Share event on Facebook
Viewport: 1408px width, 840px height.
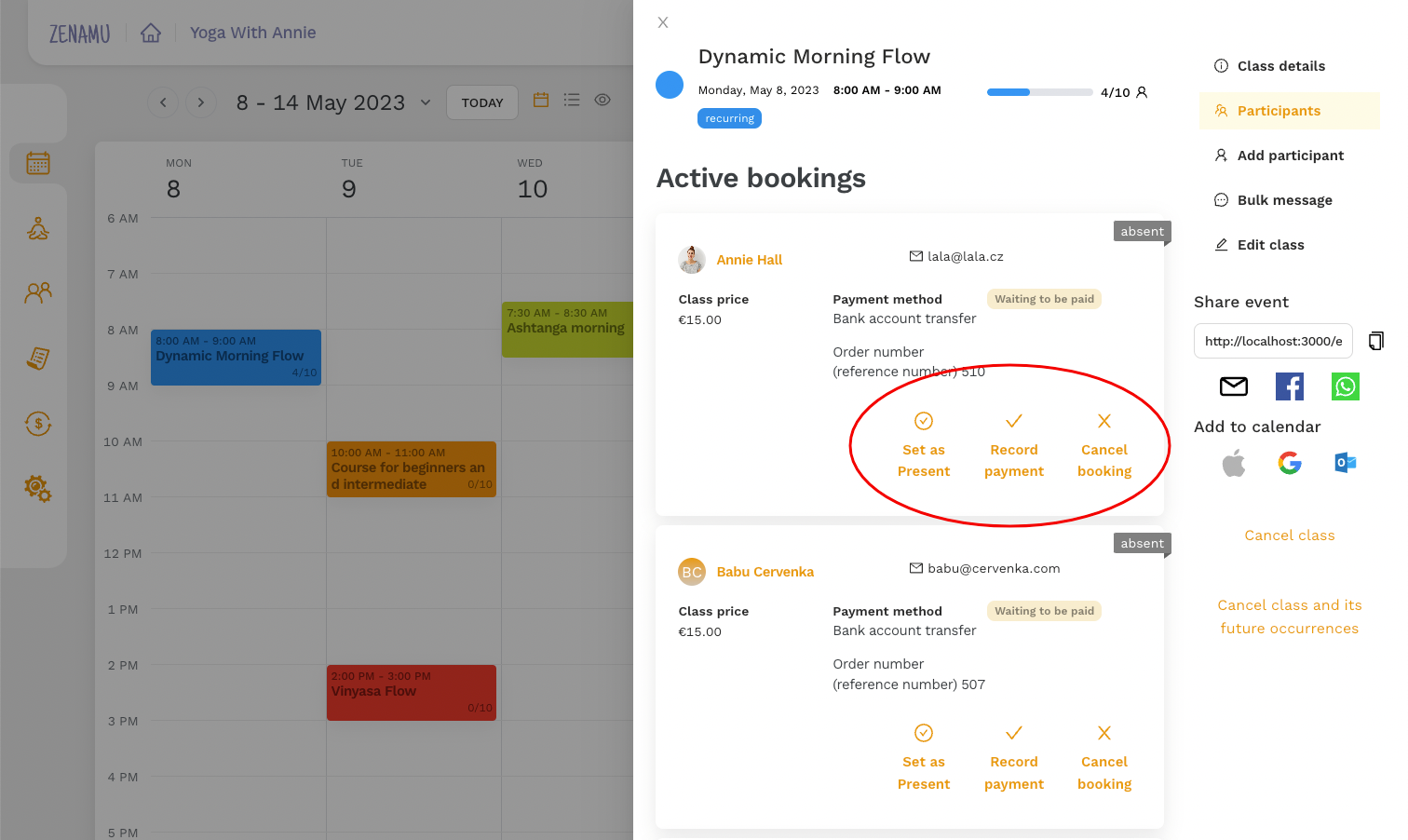click(1290, 386)
